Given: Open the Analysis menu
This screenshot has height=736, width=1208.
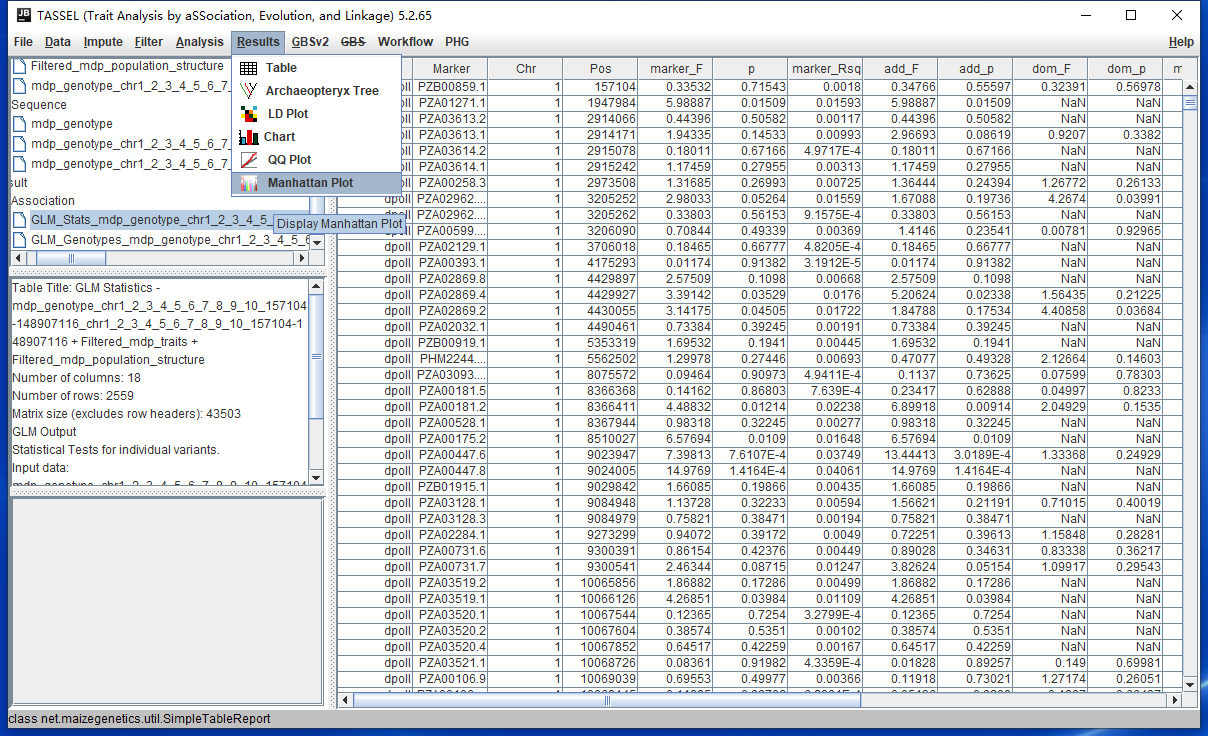Looking at the screenshot, I should pyautogui.click(x=199, y=42).
